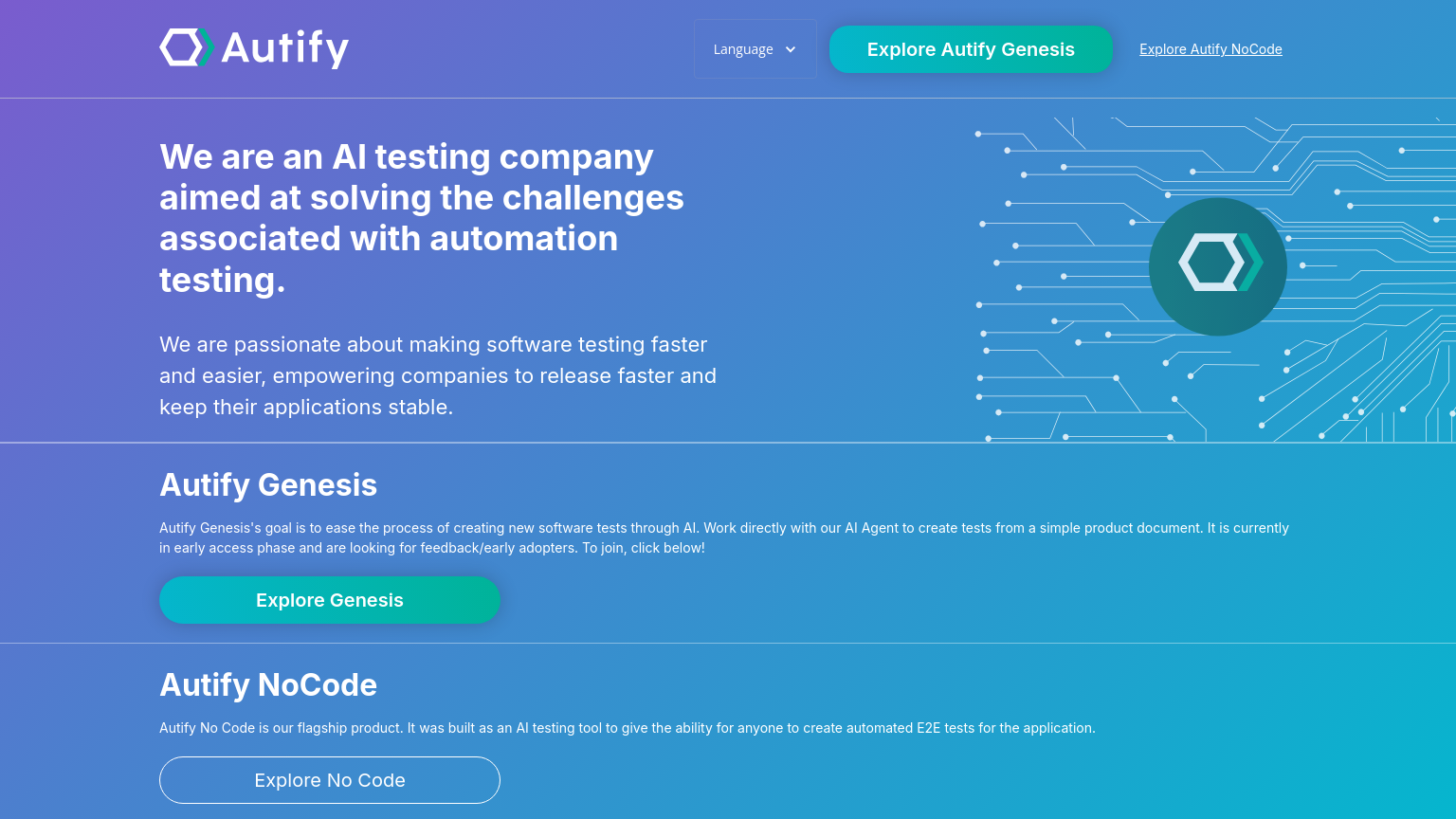
Task: Select the Autify Genesis section heading
Action: 268,484
